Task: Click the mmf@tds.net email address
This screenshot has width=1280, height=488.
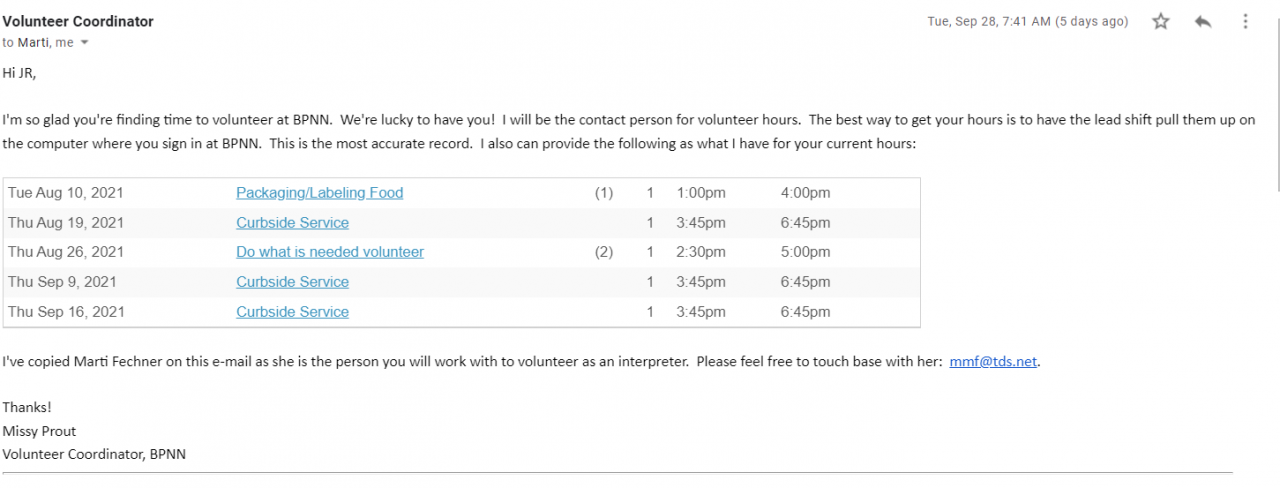Action: point(993,362)
